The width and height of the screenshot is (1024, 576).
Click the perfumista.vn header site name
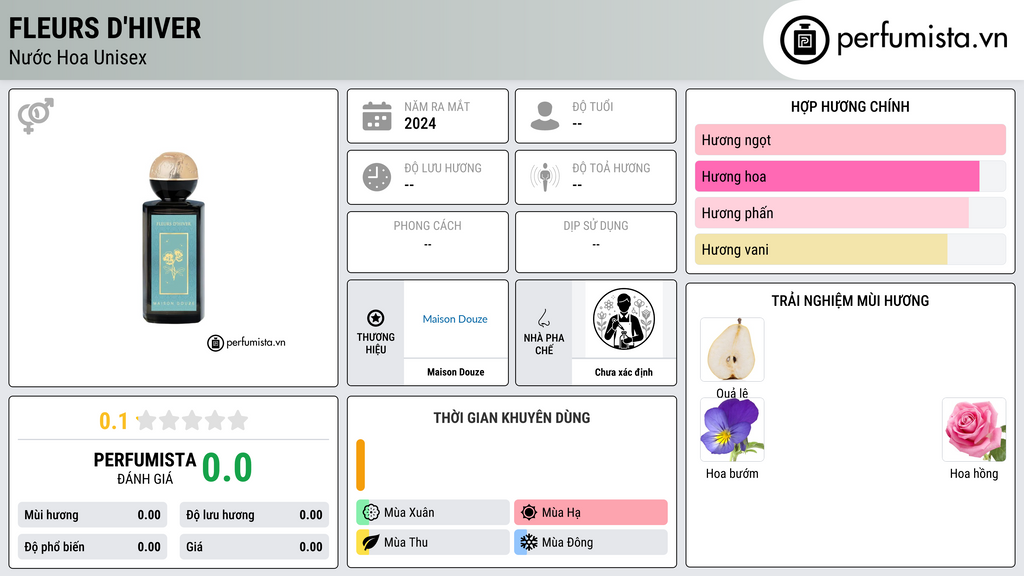(922, 39)
